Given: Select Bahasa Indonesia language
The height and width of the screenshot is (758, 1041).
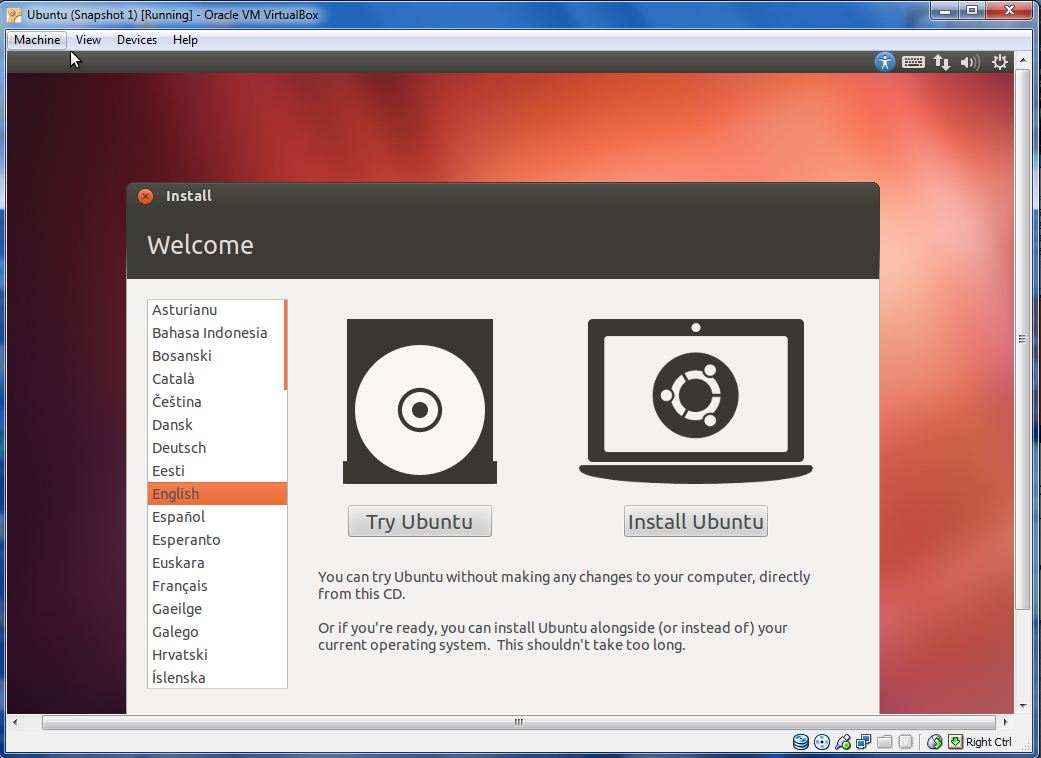Looking at the screenshot, I should (216, 333).
